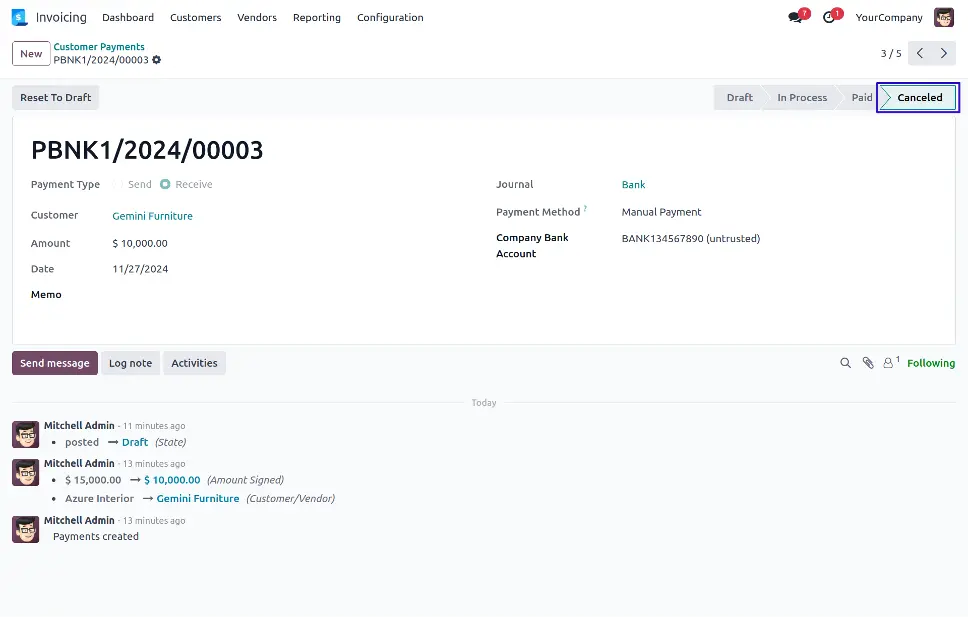
Task: Click the search magnifier in chatter
Action: click(x=845, y=363)
